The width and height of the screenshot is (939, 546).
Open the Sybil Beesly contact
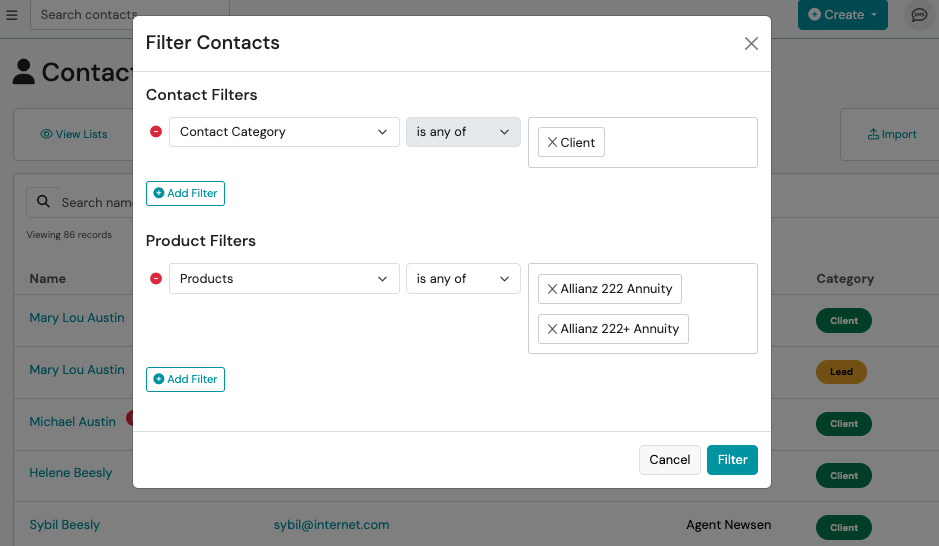[65, 525]
